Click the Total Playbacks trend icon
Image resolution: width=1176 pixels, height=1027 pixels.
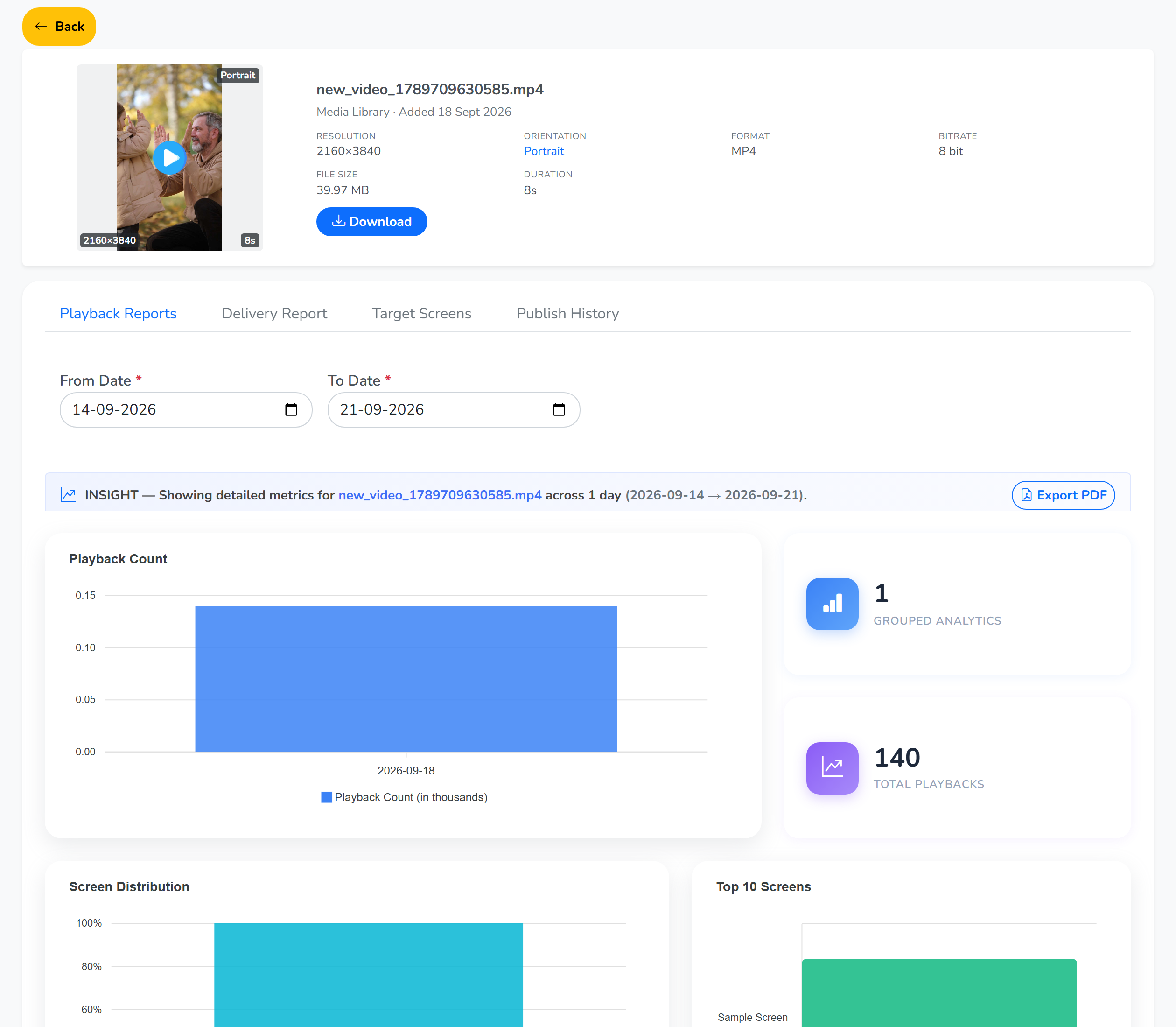[x=832, y=768]
